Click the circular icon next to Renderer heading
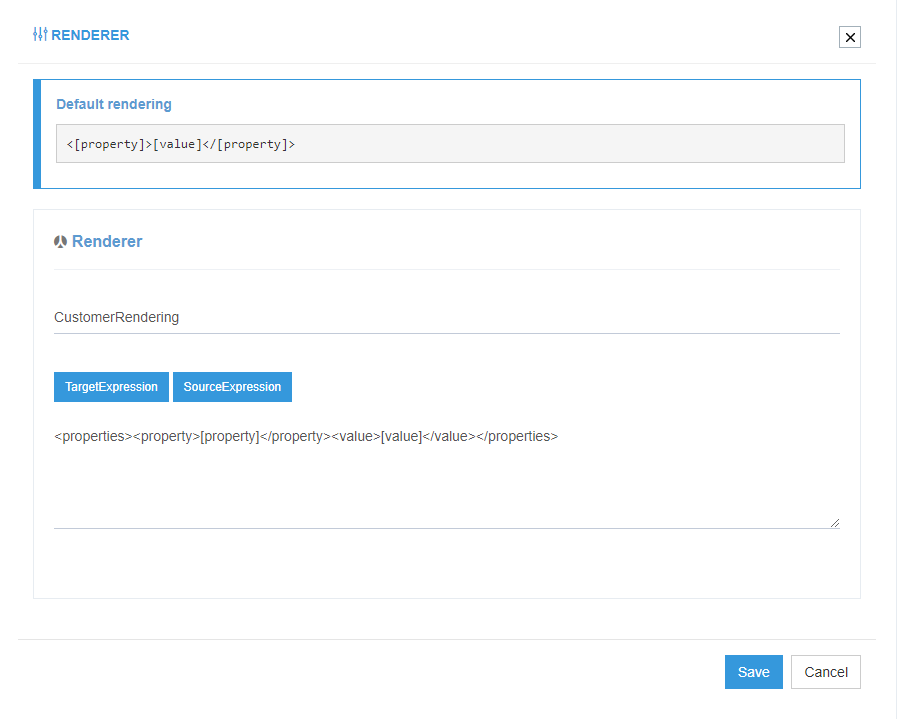Screen dimensions: 897x719 pos(60,240)
